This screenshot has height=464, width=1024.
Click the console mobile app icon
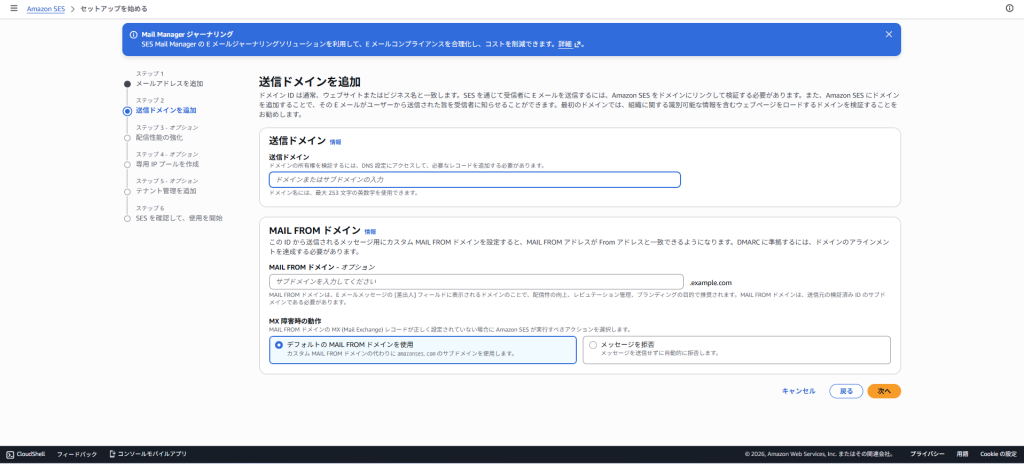pyautogui.click(x=111, y=454)
